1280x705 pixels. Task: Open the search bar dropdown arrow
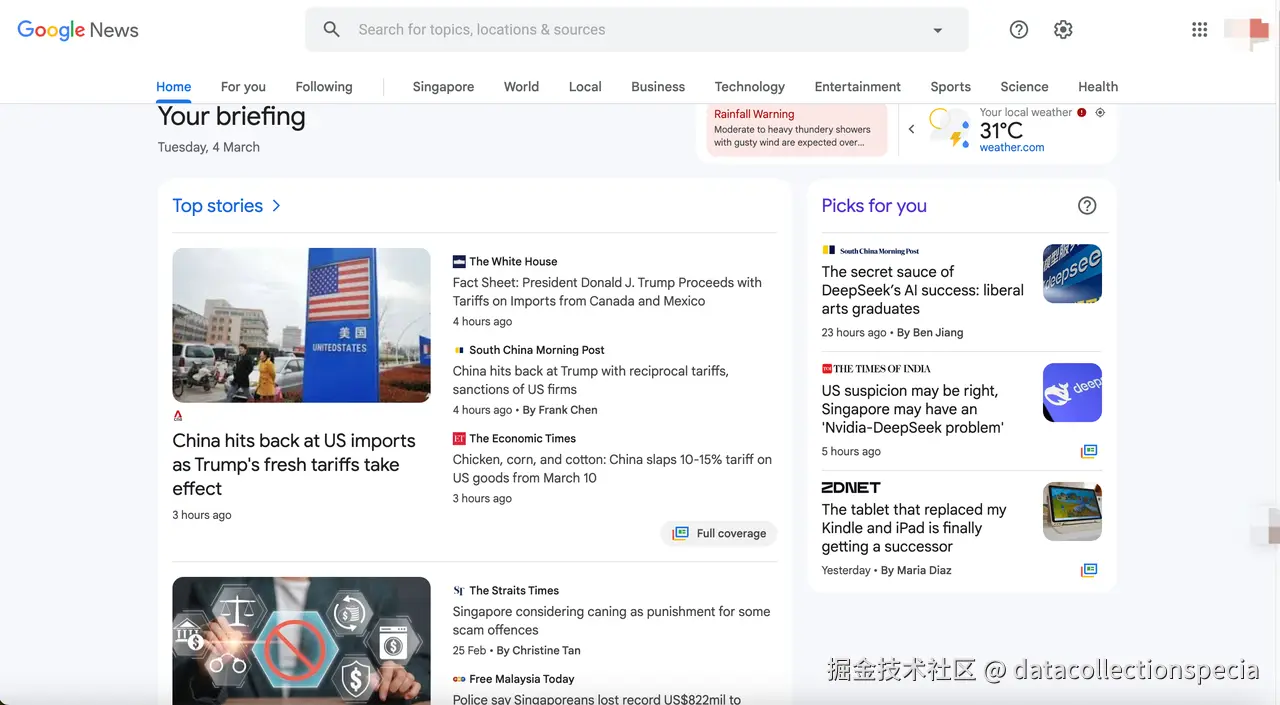pos(937,30)
